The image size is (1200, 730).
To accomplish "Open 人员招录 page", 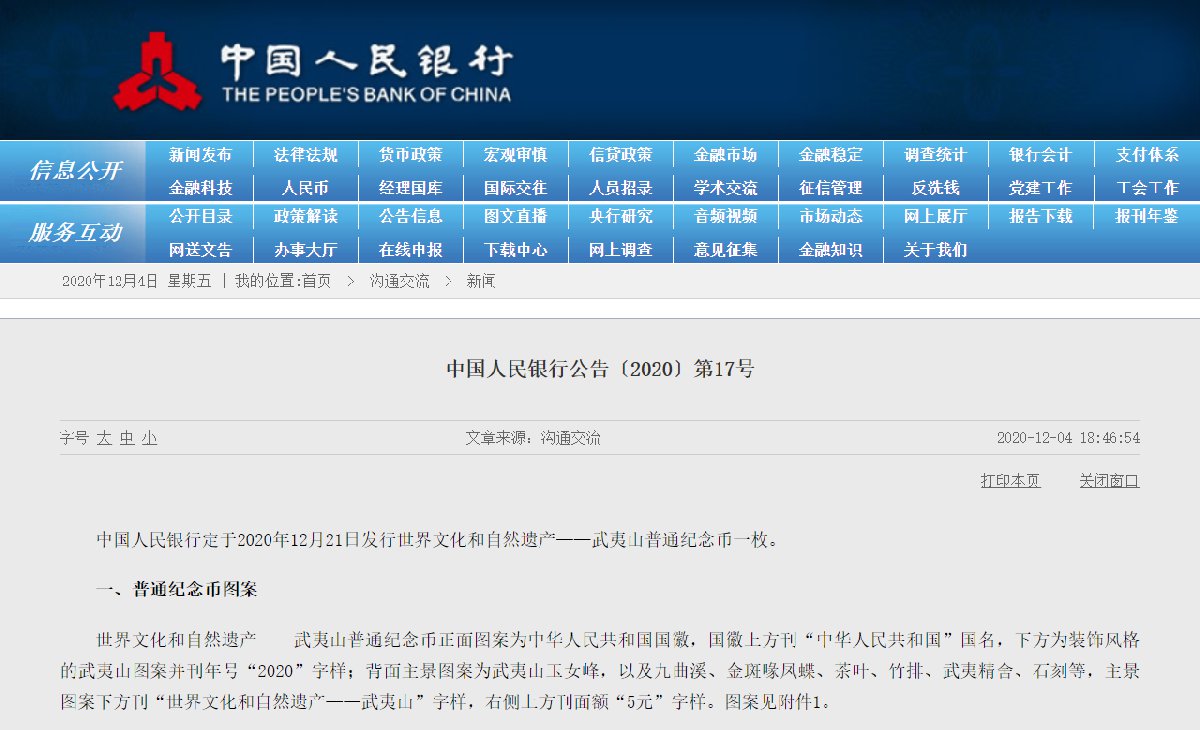I will (x=620, y=188).
